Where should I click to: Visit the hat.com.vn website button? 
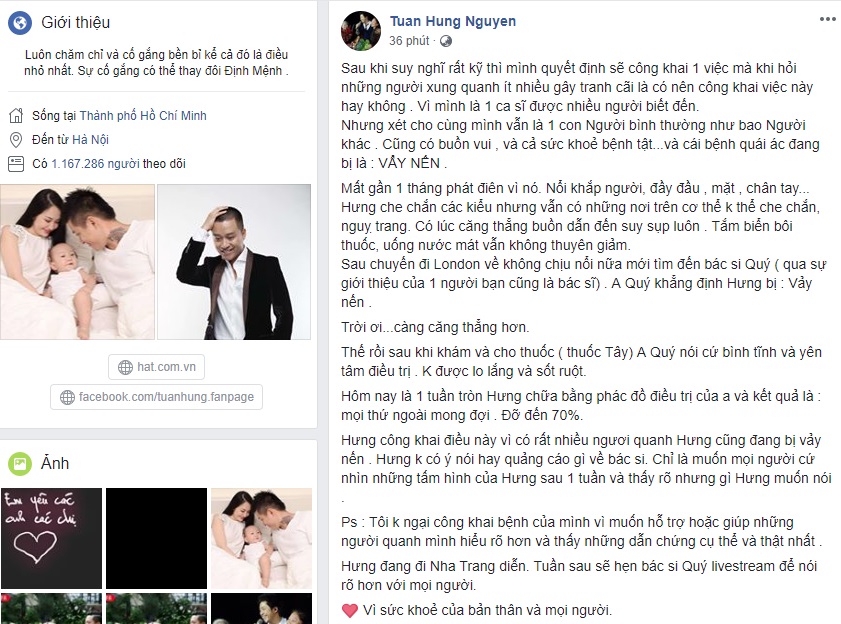click(x=156, y=367)
